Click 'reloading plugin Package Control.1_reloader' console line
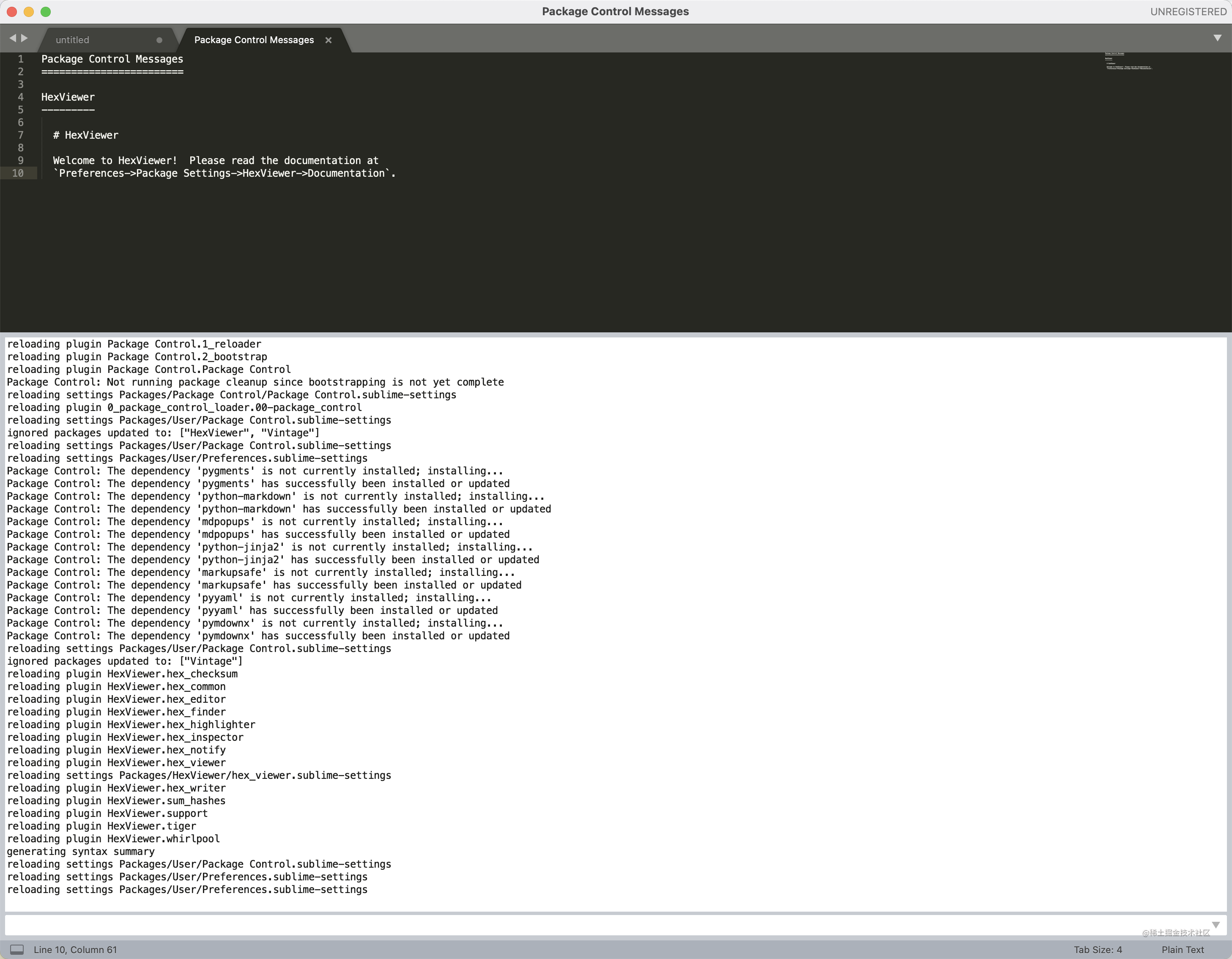This screenshot has height=959, width=1232. (x=134, y=344)
